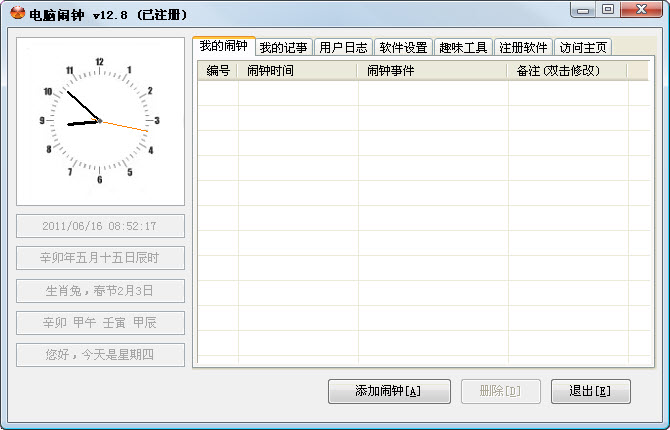The width and height of the screenshot is (670, 430).
Task: Click the app icon in title bar
Action: click(17, 14)
